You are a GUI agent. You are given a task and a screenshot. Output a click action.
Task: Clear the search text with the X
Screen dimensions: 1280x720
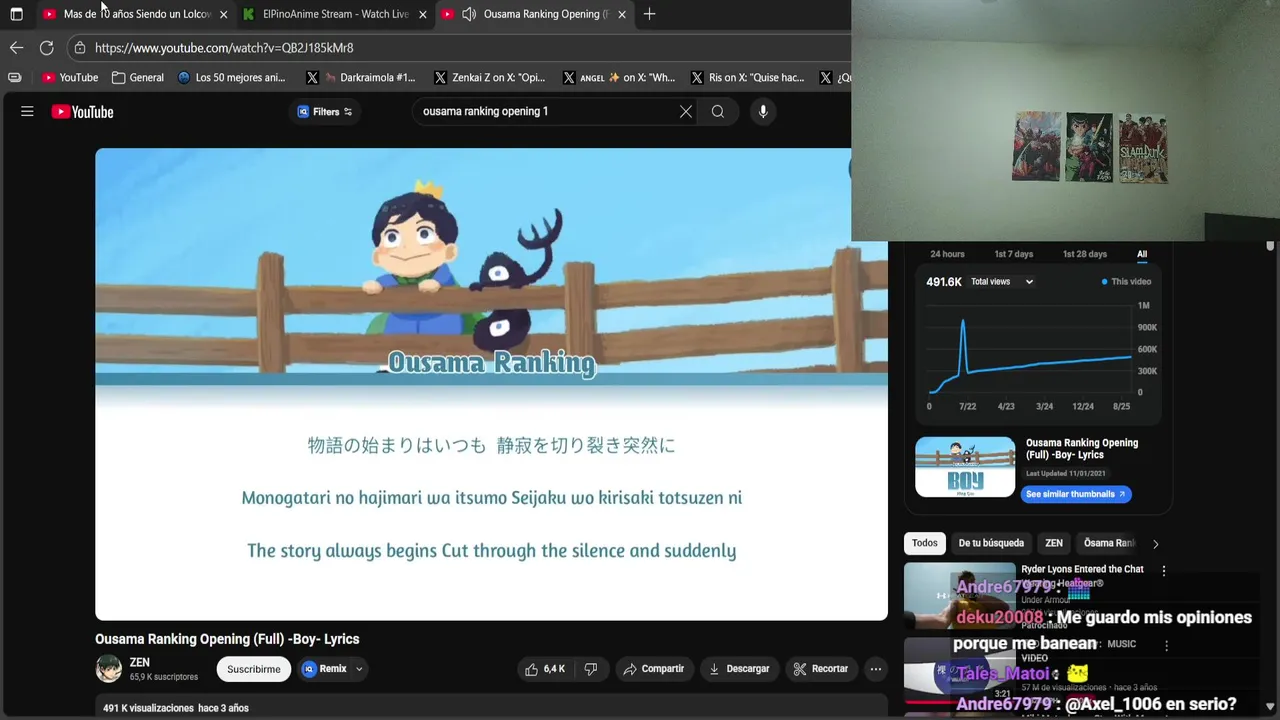click(x=686, y=112)
